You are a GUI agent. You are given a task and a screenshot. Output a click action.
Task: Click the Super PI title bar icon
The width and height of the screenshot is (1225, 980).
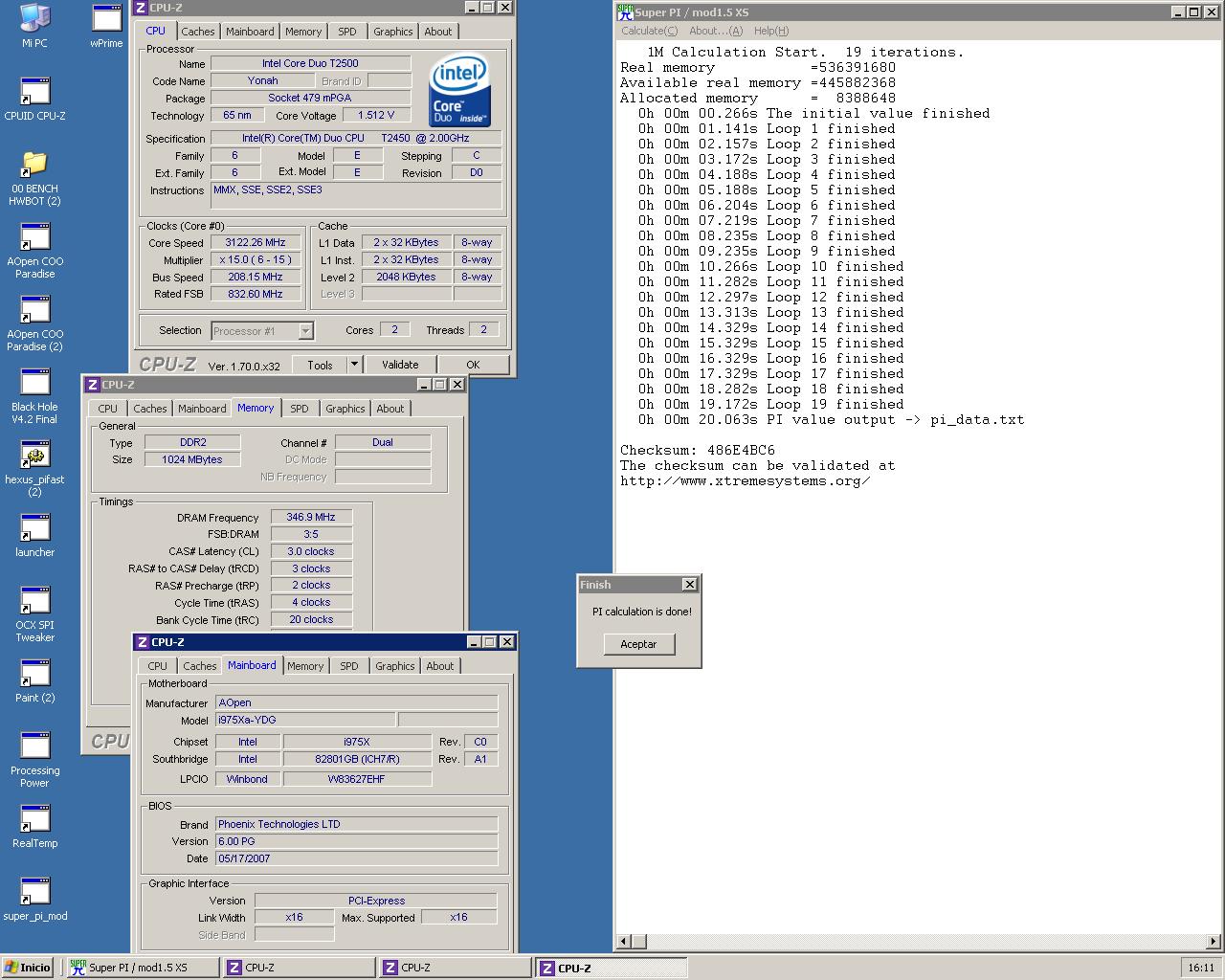(625, 12)
